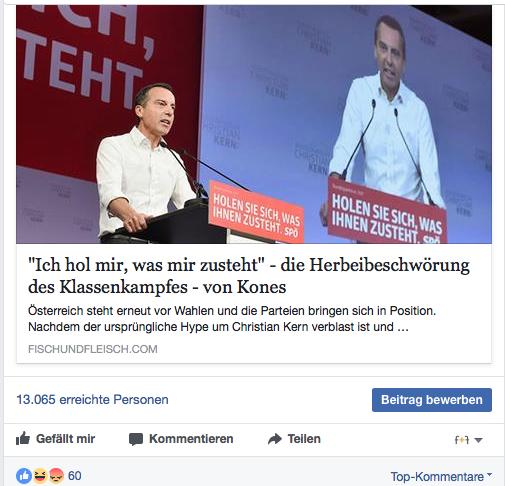Click the share arrow icon
The height and width of the screenshot is (486, 505).
[275, 439]
